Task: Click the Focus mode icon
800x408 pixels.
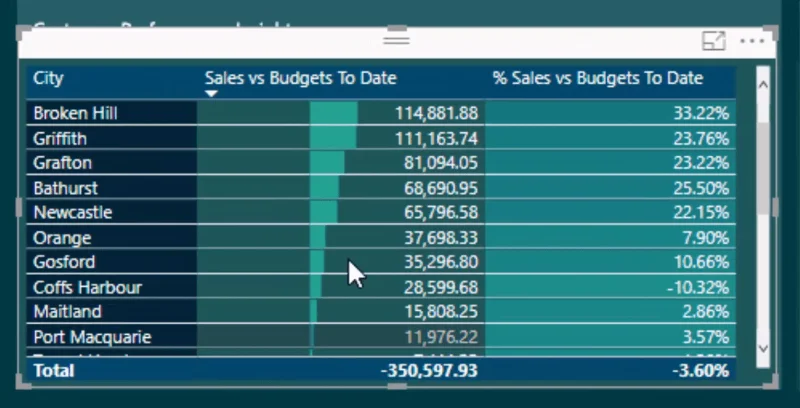Action: (714, 41)
